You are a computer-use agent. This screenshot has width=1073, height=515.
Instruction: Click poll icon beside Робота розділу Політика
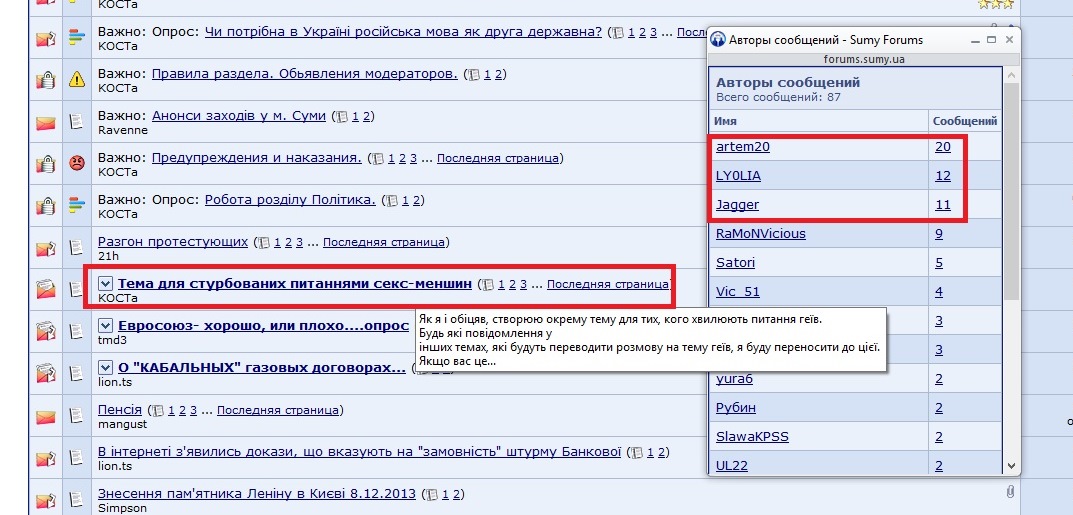(76, 206)
